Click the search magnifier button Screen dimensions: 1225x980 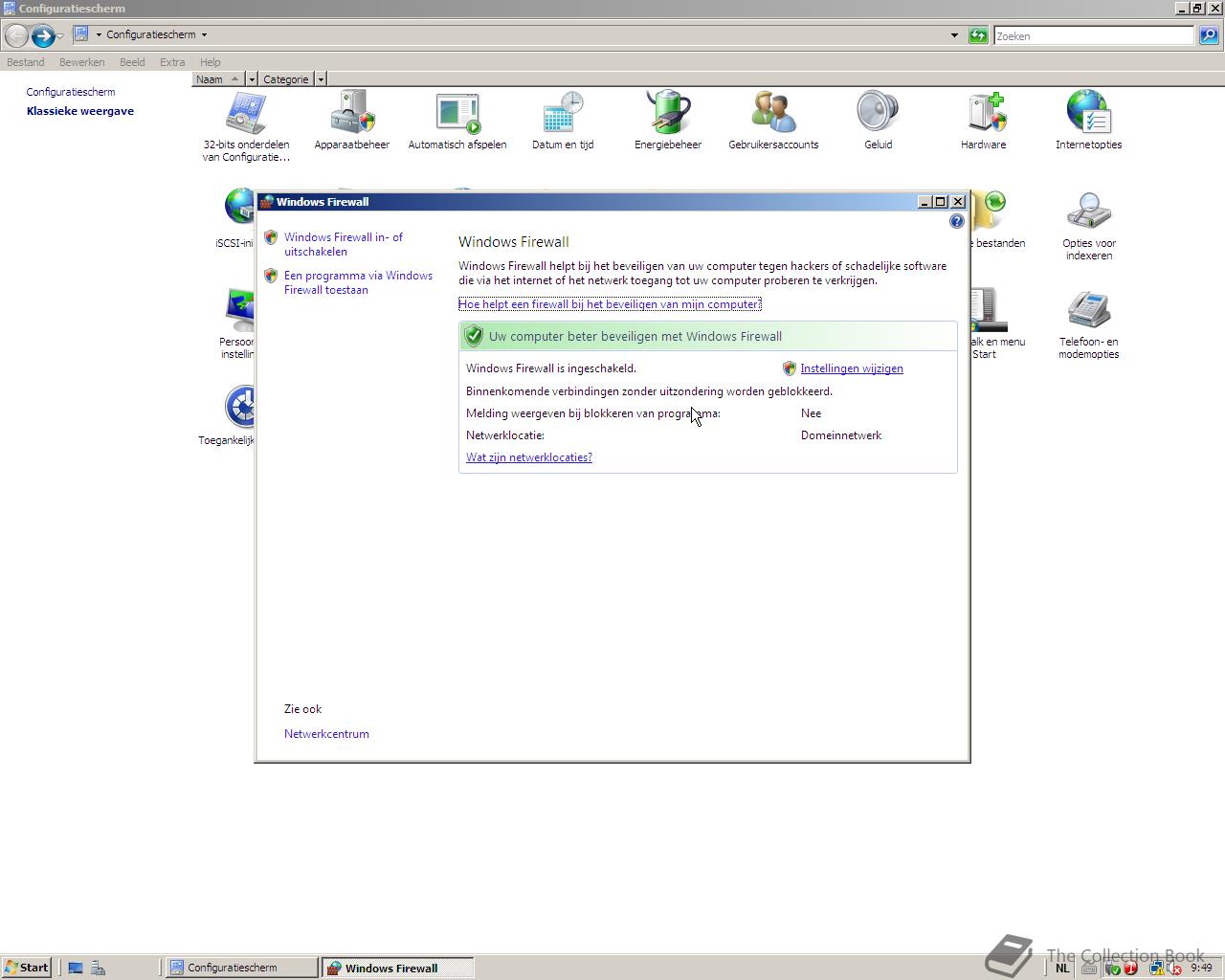click(1209, 35)
